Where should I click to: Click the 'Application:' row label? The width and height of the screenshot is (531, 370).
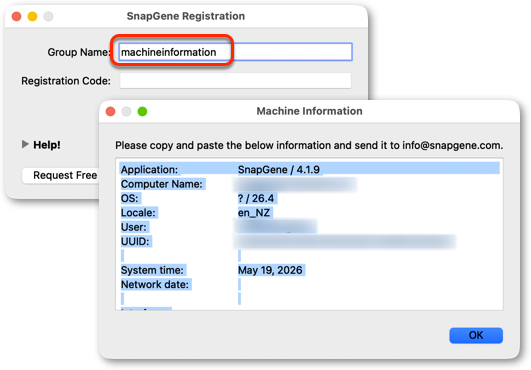click(x=149, y=170)
